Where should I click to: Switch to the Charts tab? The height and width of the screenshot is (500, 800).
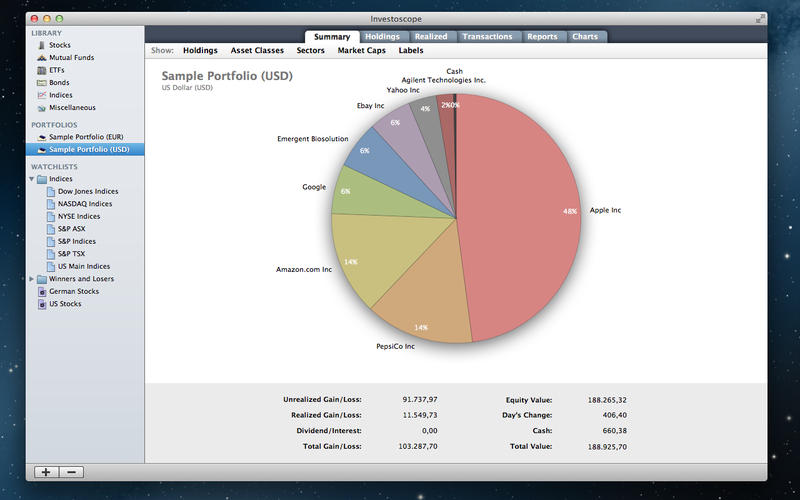(x=585, y=37)
